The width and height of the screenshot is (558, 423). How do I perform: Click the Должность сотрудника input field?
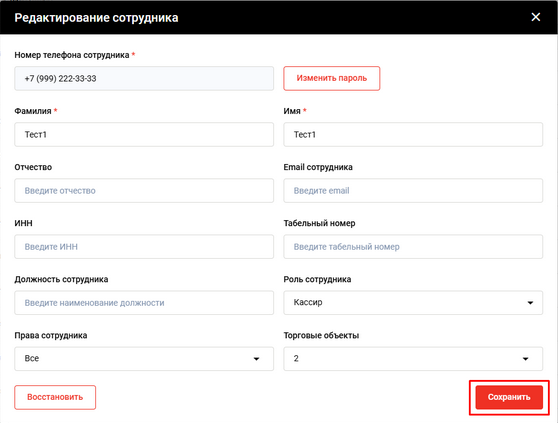click(x=144, y=303)
